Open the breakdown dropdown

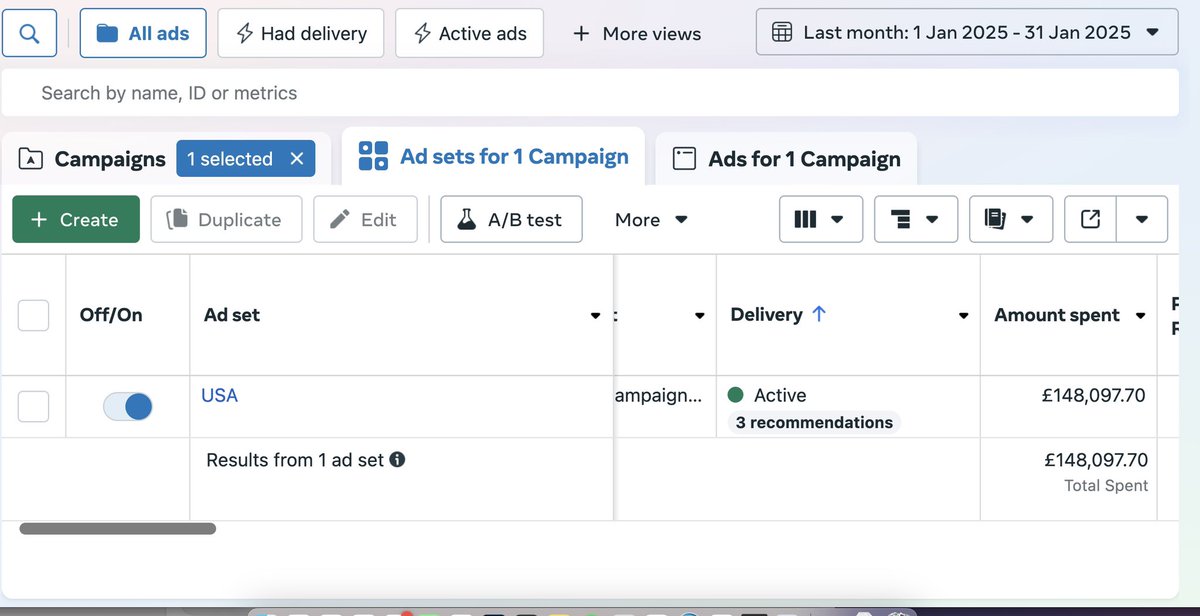coord(916,220)
